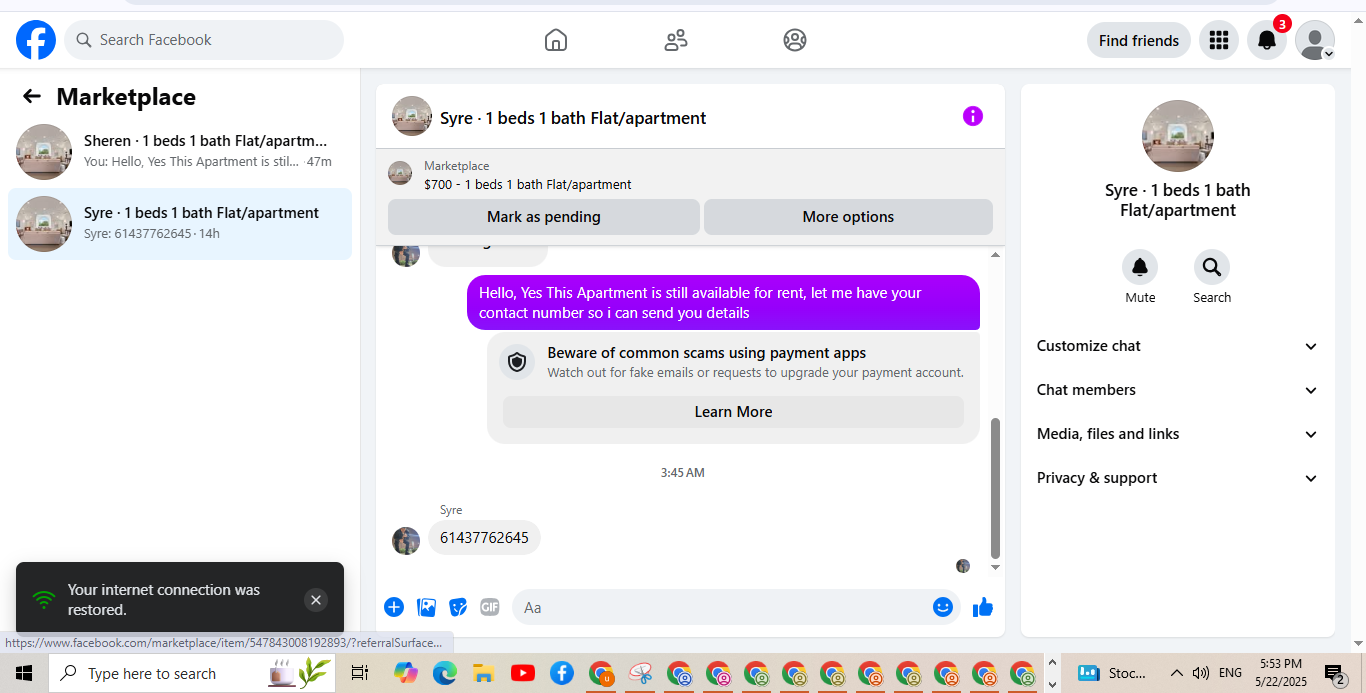Open the $700 Marketplace listing link
This screenshot has height=693, width=1366.
pos(528,184)
